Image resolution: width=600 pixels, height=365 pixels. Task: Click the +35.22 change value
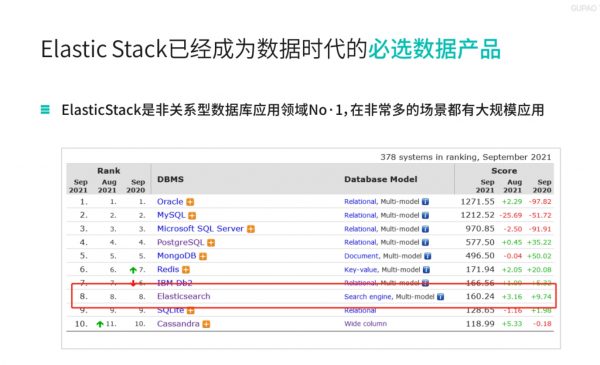[539, 243]
